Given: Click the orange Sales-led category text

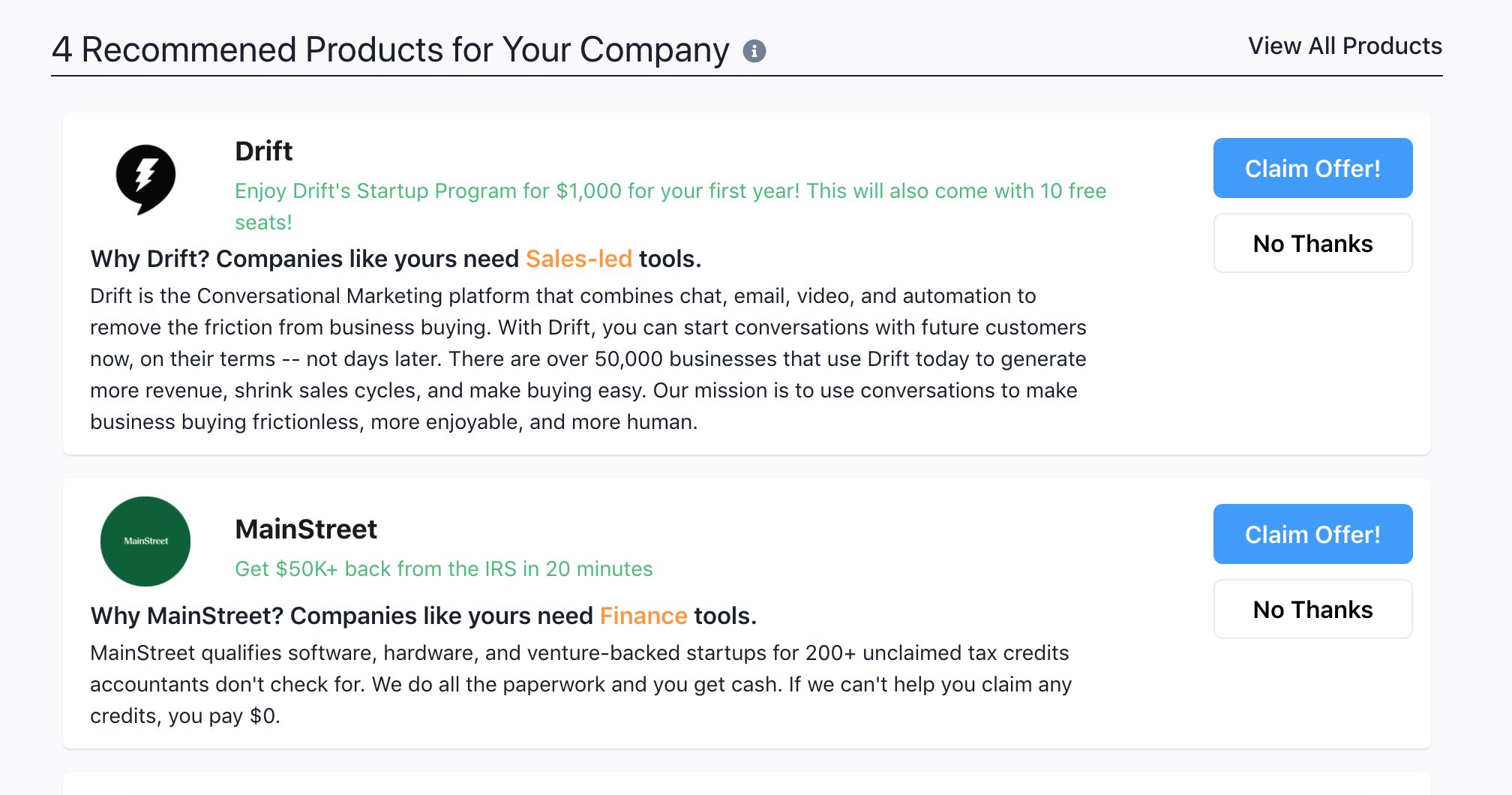Looking at the screenshot, I should click(578, 259).
